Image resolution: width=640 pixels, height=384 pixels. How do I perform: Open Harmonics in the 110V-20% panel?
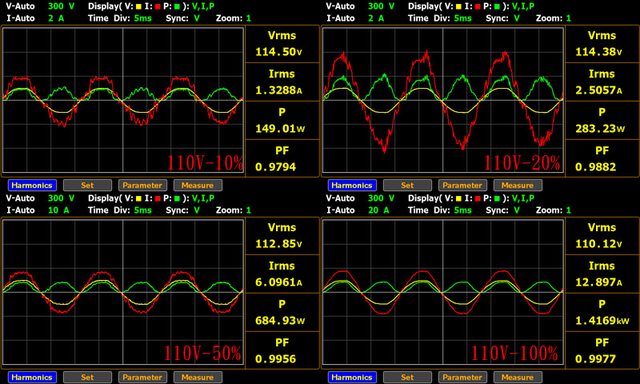[352, 185]
